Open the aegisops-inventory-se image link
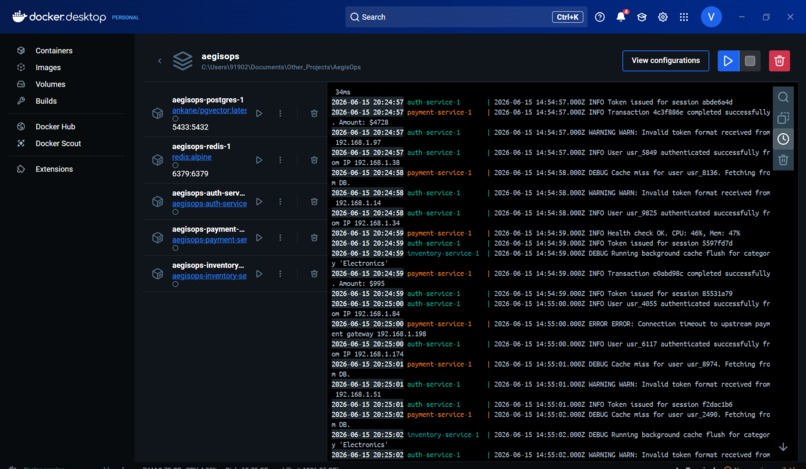Screen dimensions: 806x469 pos(209,276)
